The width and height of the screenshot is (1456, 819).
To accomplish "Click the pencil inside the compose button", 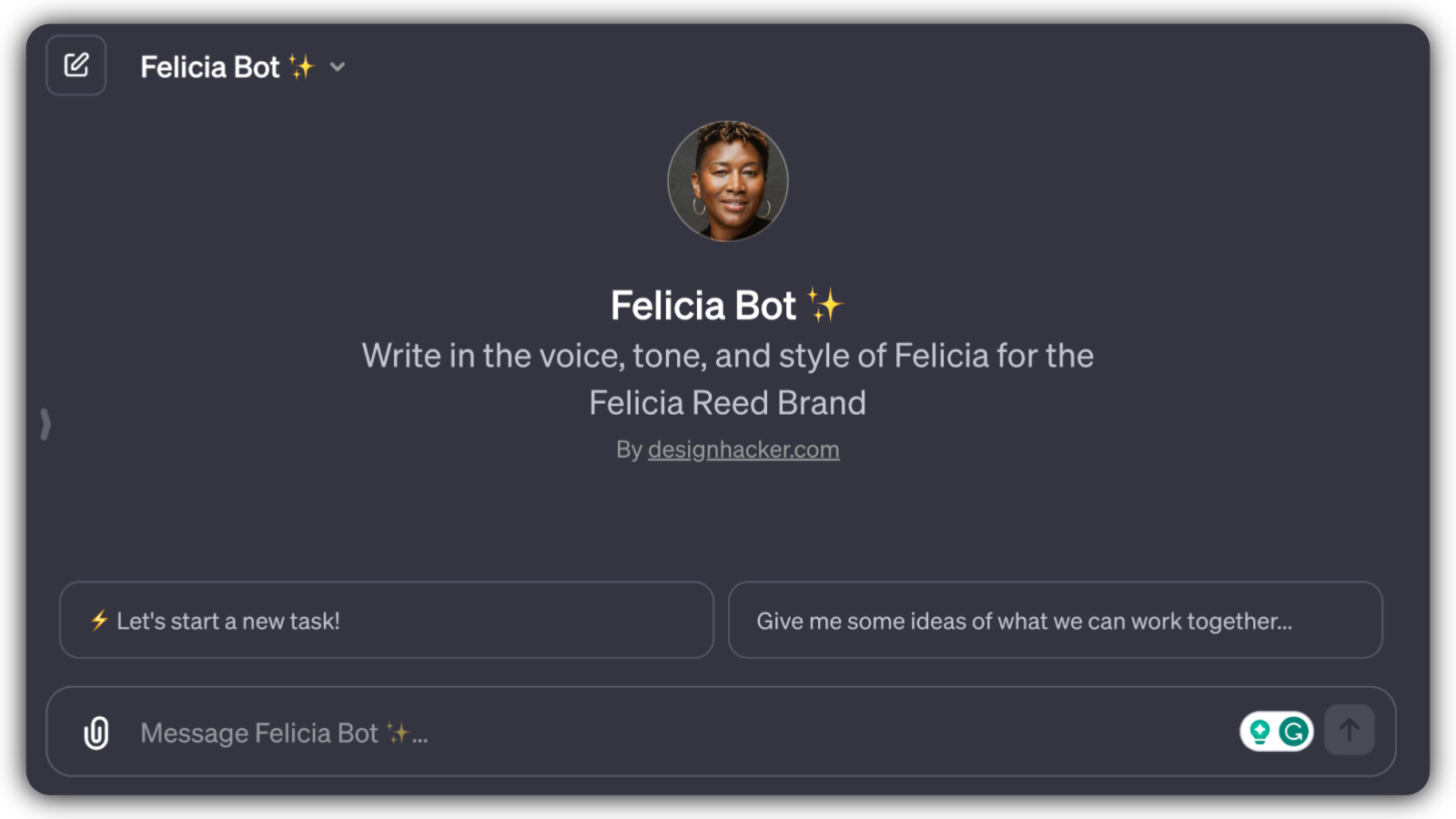I will tap(76, 65).
